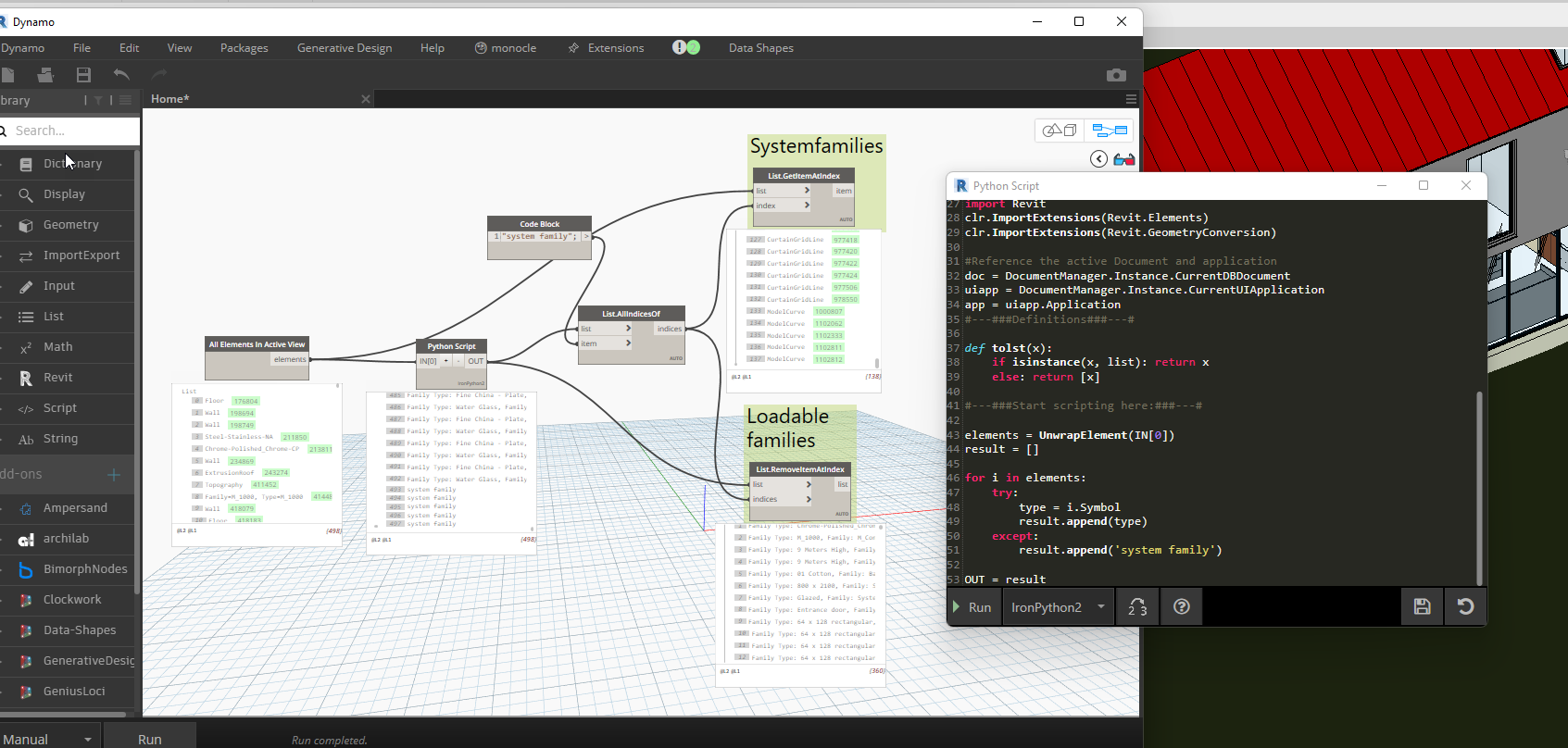This screenshot has height=748, width=1568.
Task: Select the Code Block node header
Action: pos(539,224)
